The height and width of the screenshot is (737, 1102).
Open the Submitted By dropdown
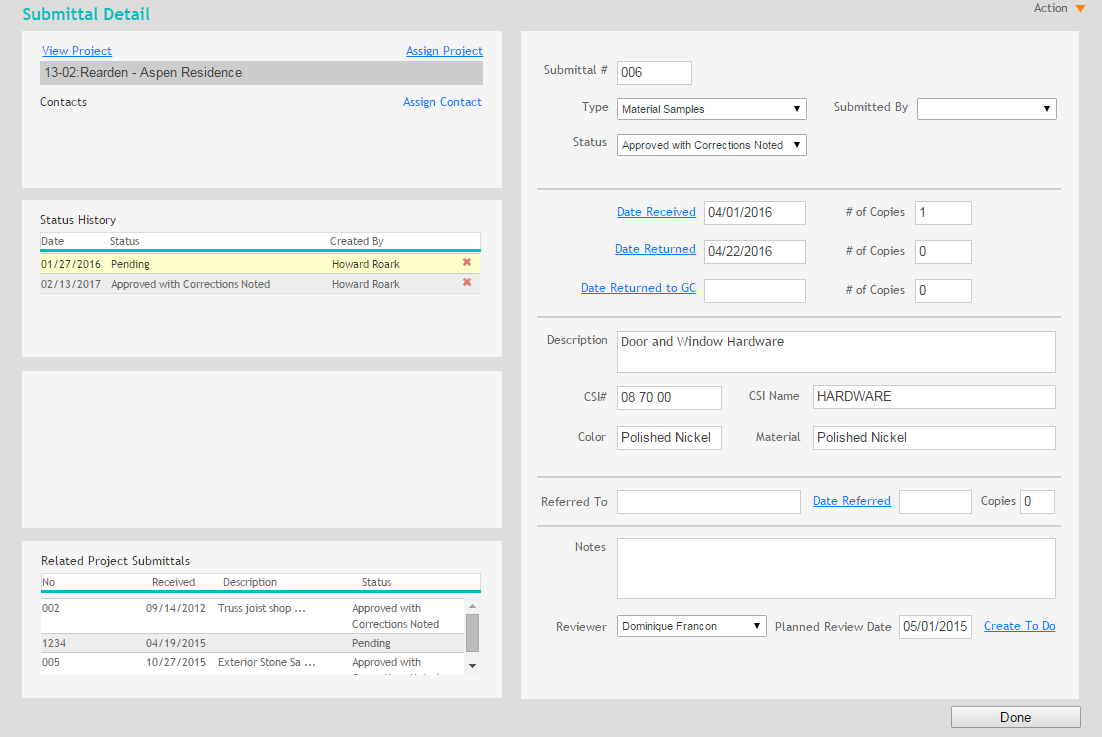coord(986,109)
